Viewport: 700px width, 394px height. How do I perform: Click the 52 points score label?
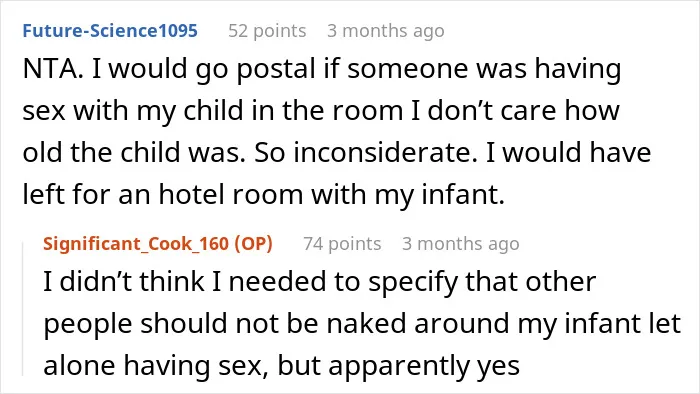(267, 31)
